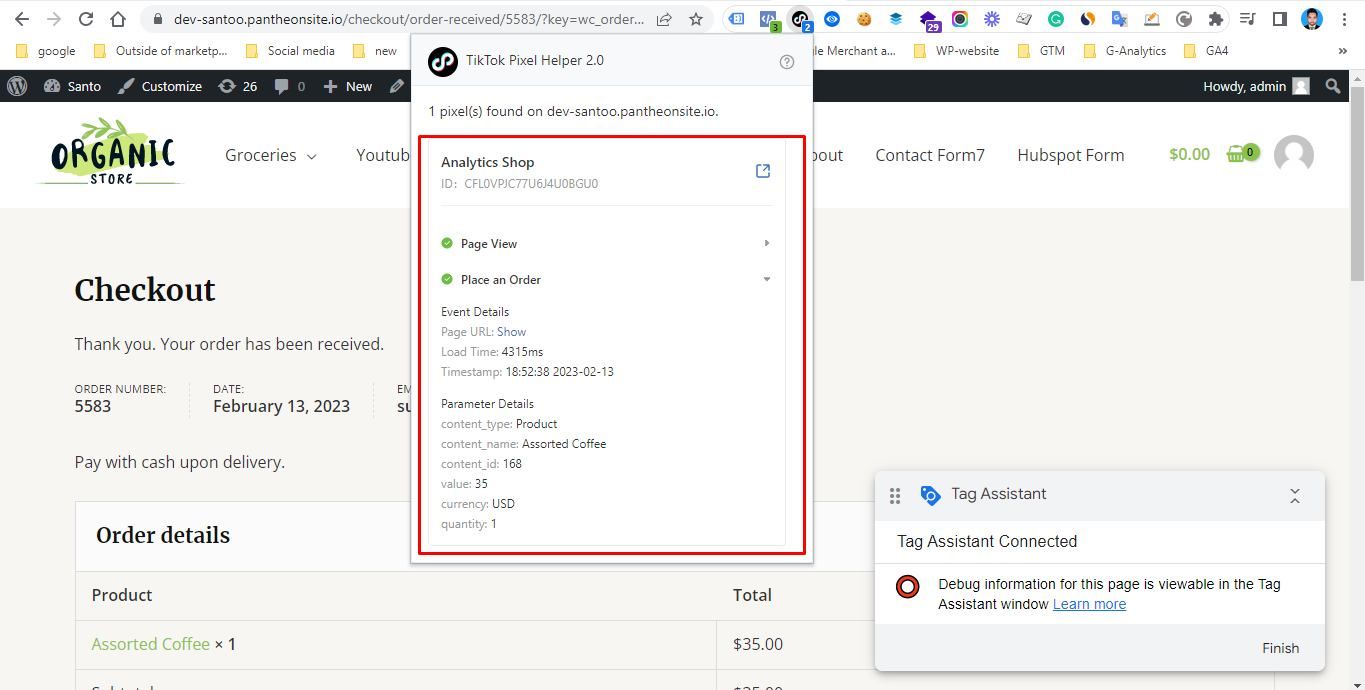Open the Assorted Coffee product link
The image size is (1365, 690).
[x=150, y=644]
